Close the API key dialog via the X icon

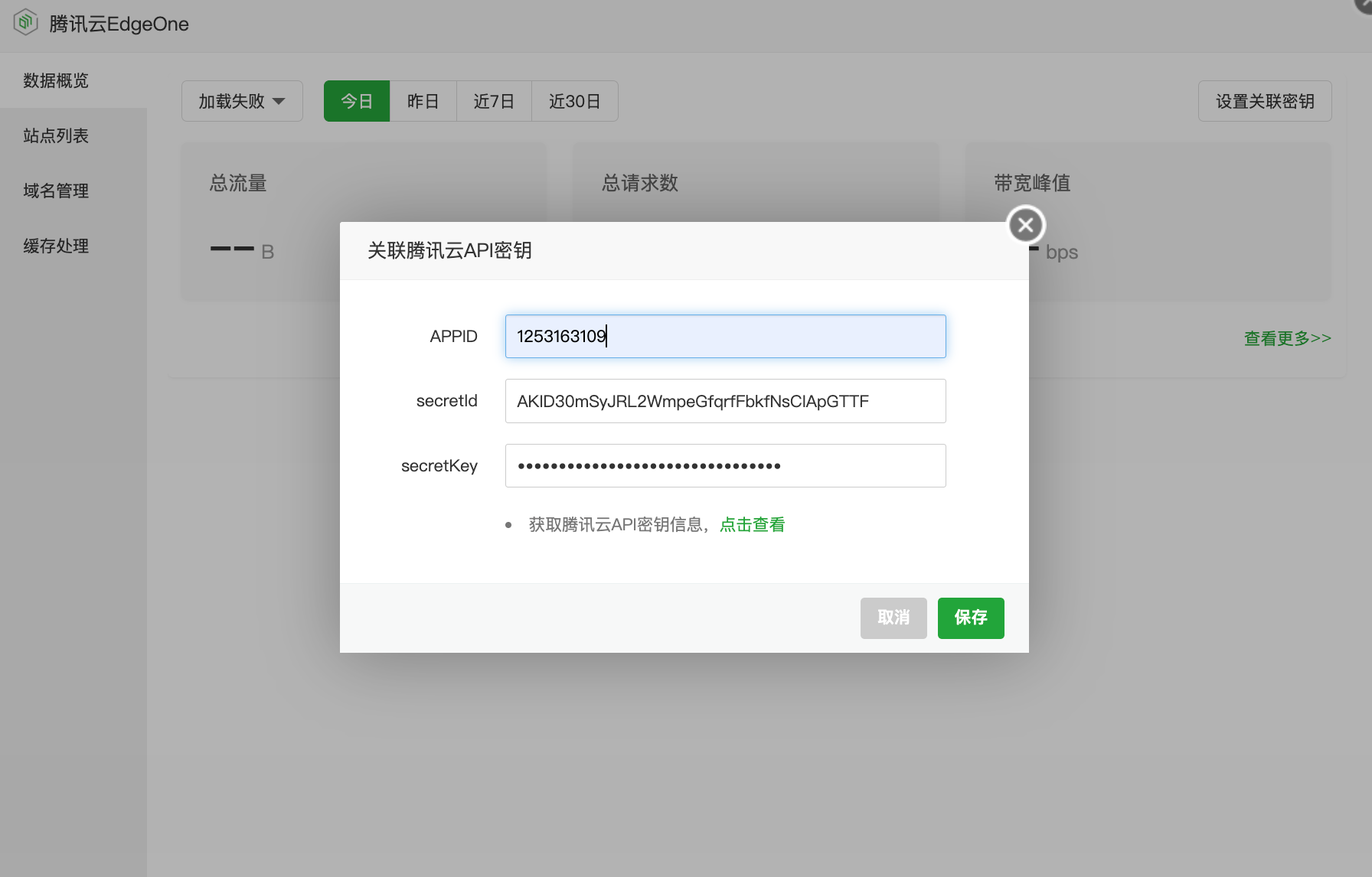click(1026, 224)
